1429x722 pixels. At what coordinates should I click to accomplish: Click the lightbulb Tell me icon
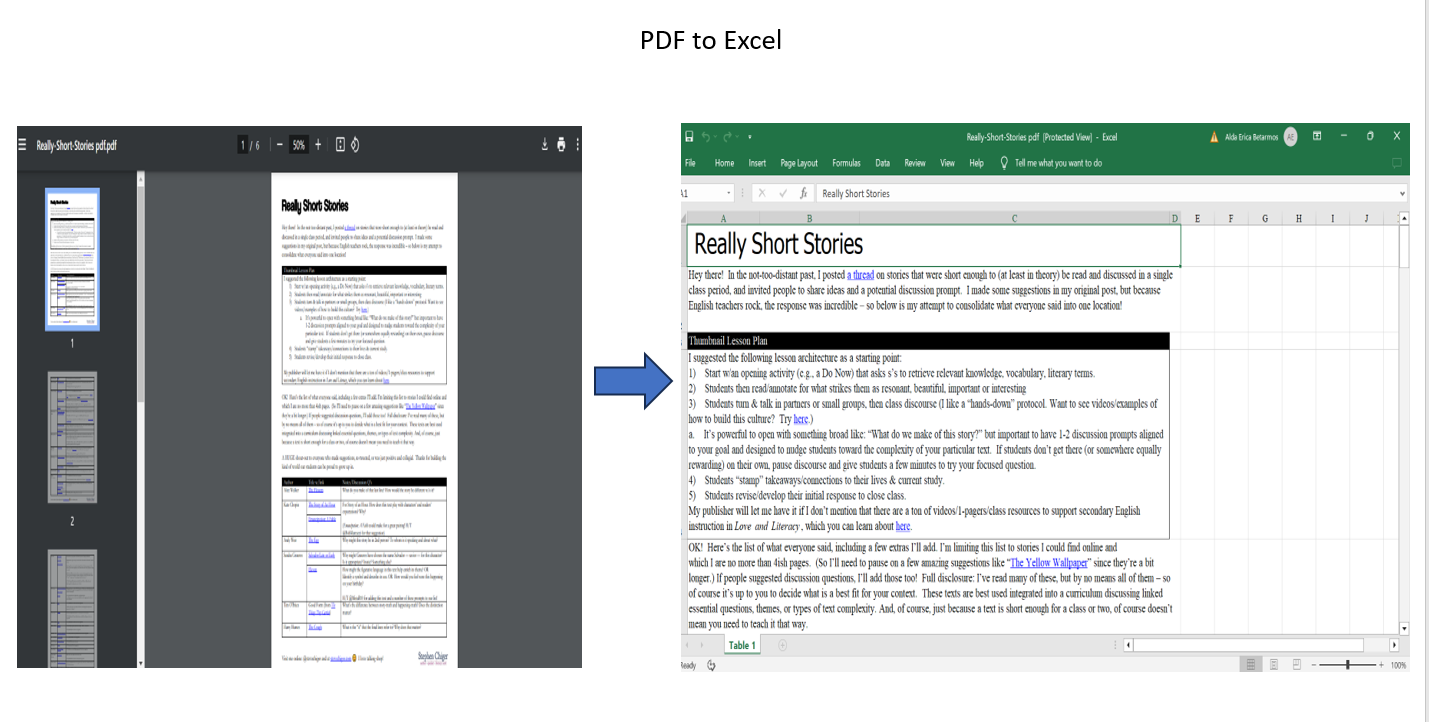tap(1003, 162)
